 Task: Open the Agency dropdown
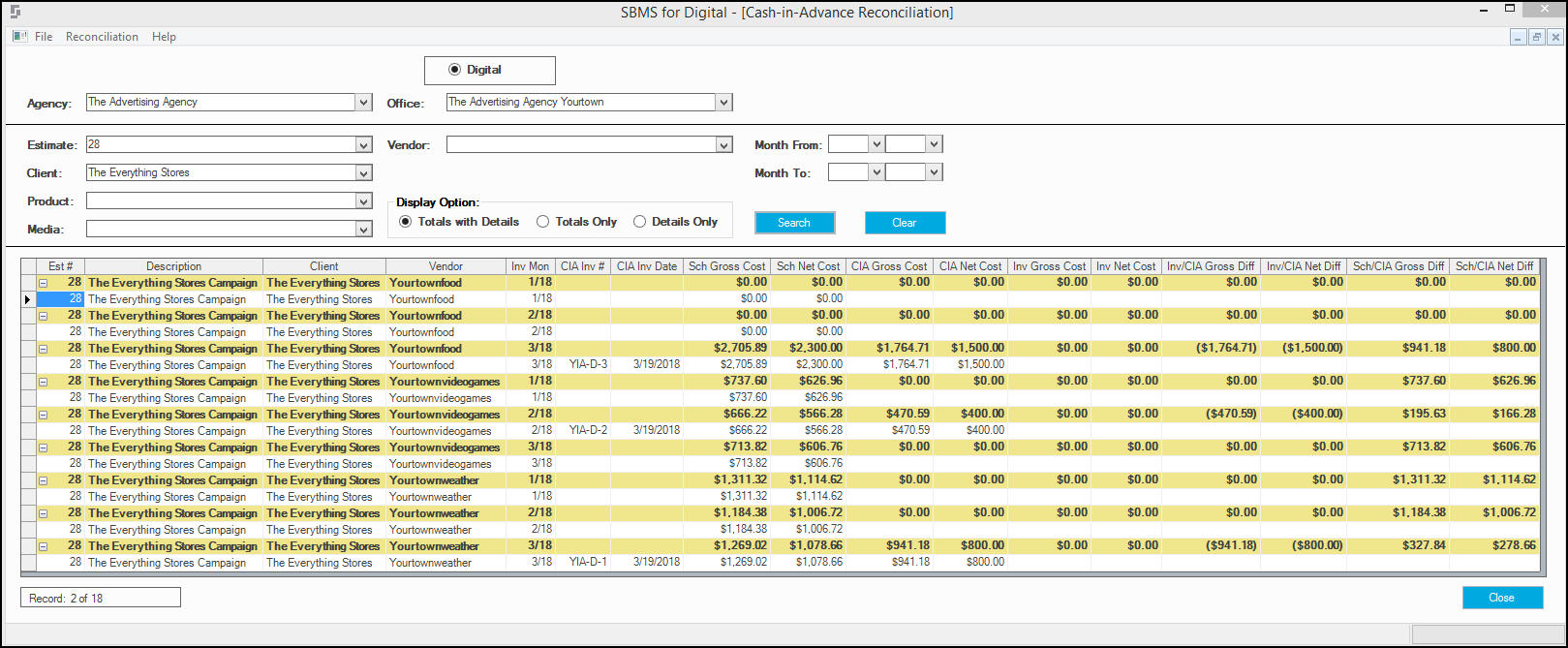[x=364, y=102]
